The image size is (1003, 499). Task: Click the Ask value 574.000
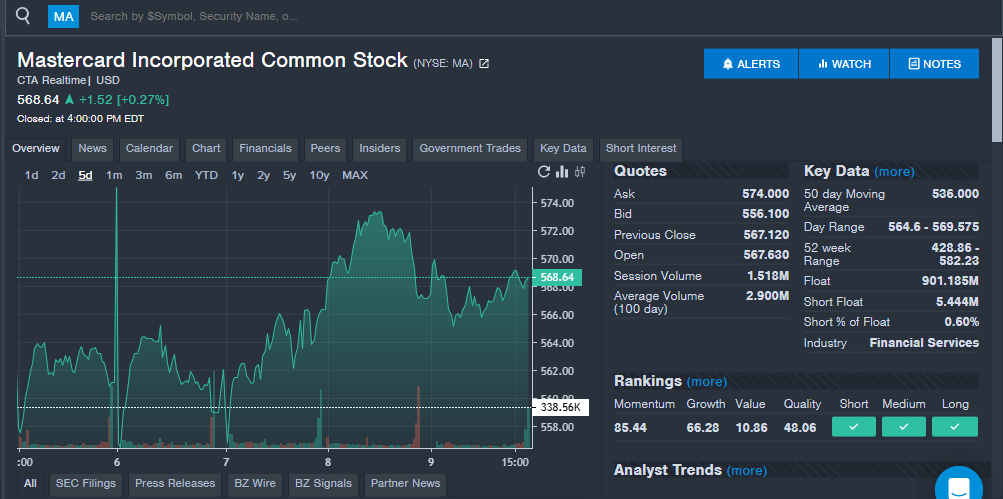(x=765, y=194)
